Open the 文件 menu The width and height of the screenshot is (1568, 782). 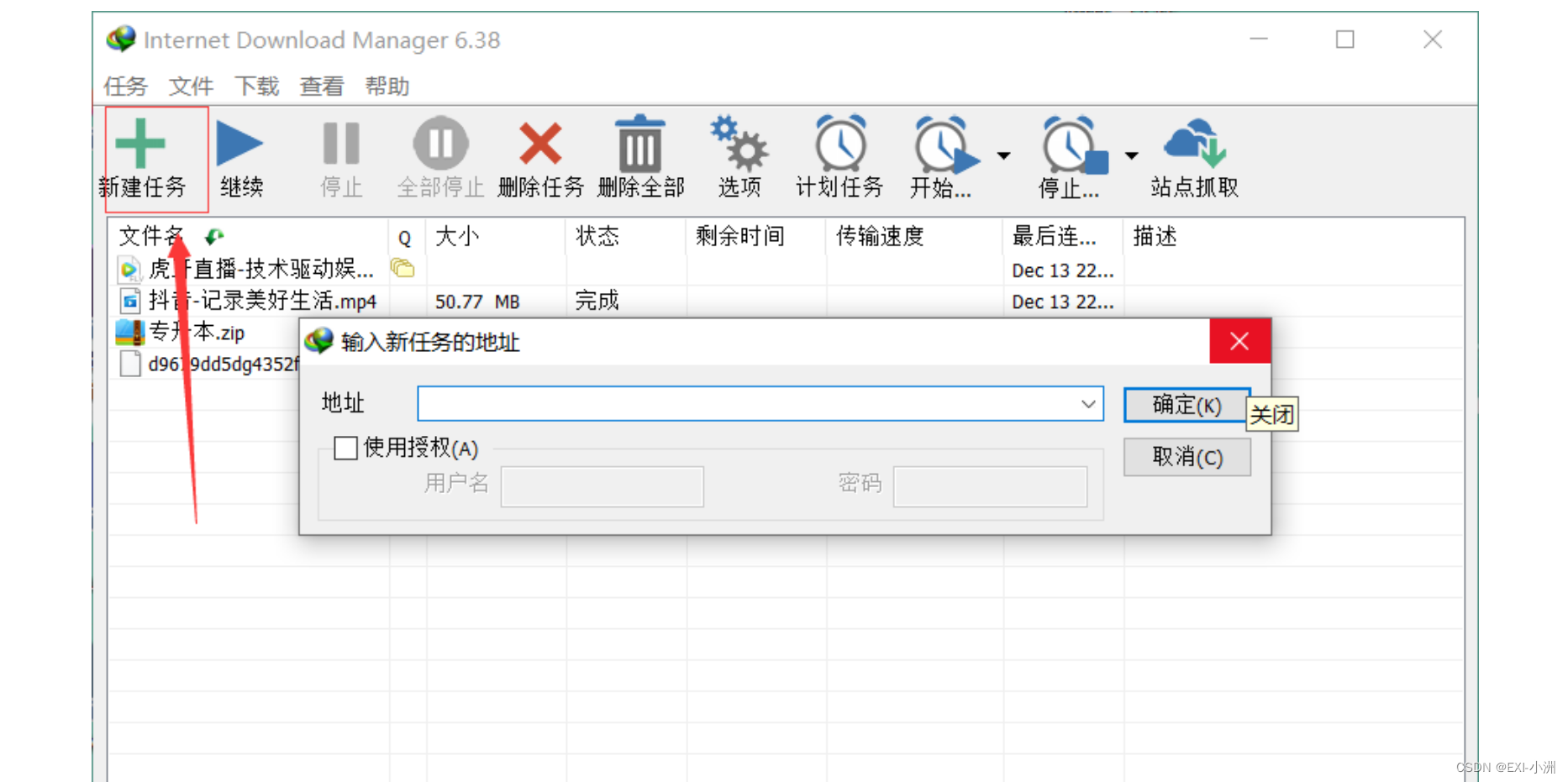point(191,87)
